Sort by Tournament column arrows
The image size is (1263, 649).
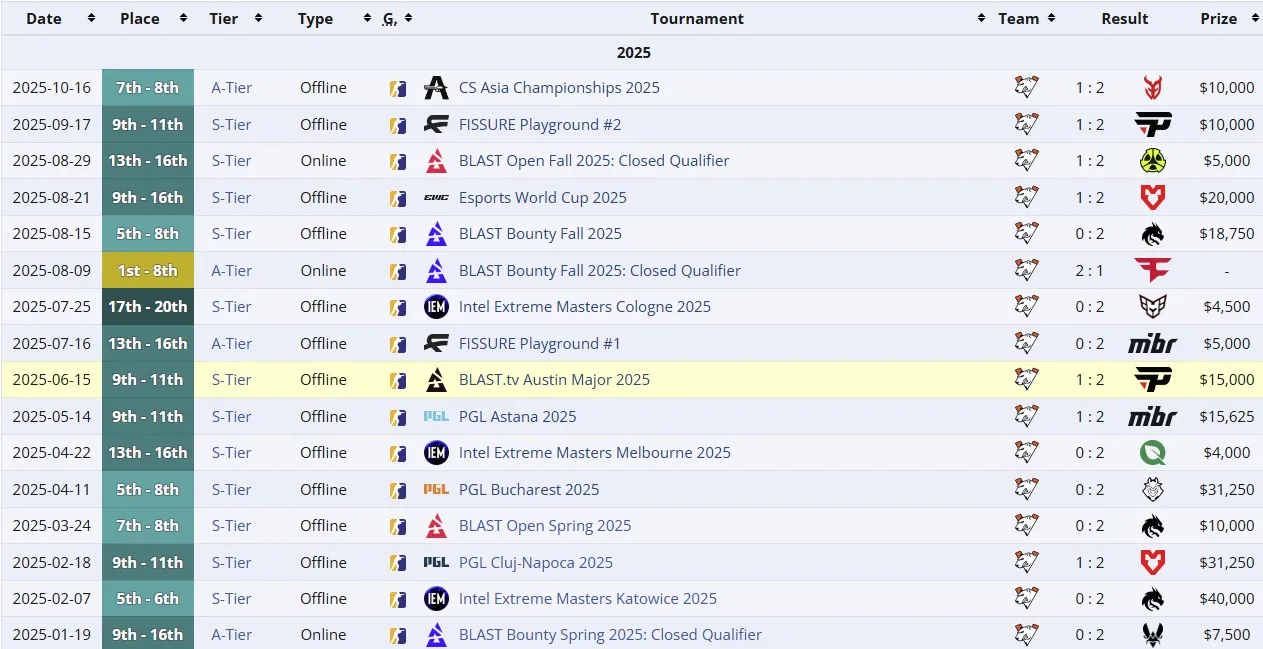pos(981,18)
